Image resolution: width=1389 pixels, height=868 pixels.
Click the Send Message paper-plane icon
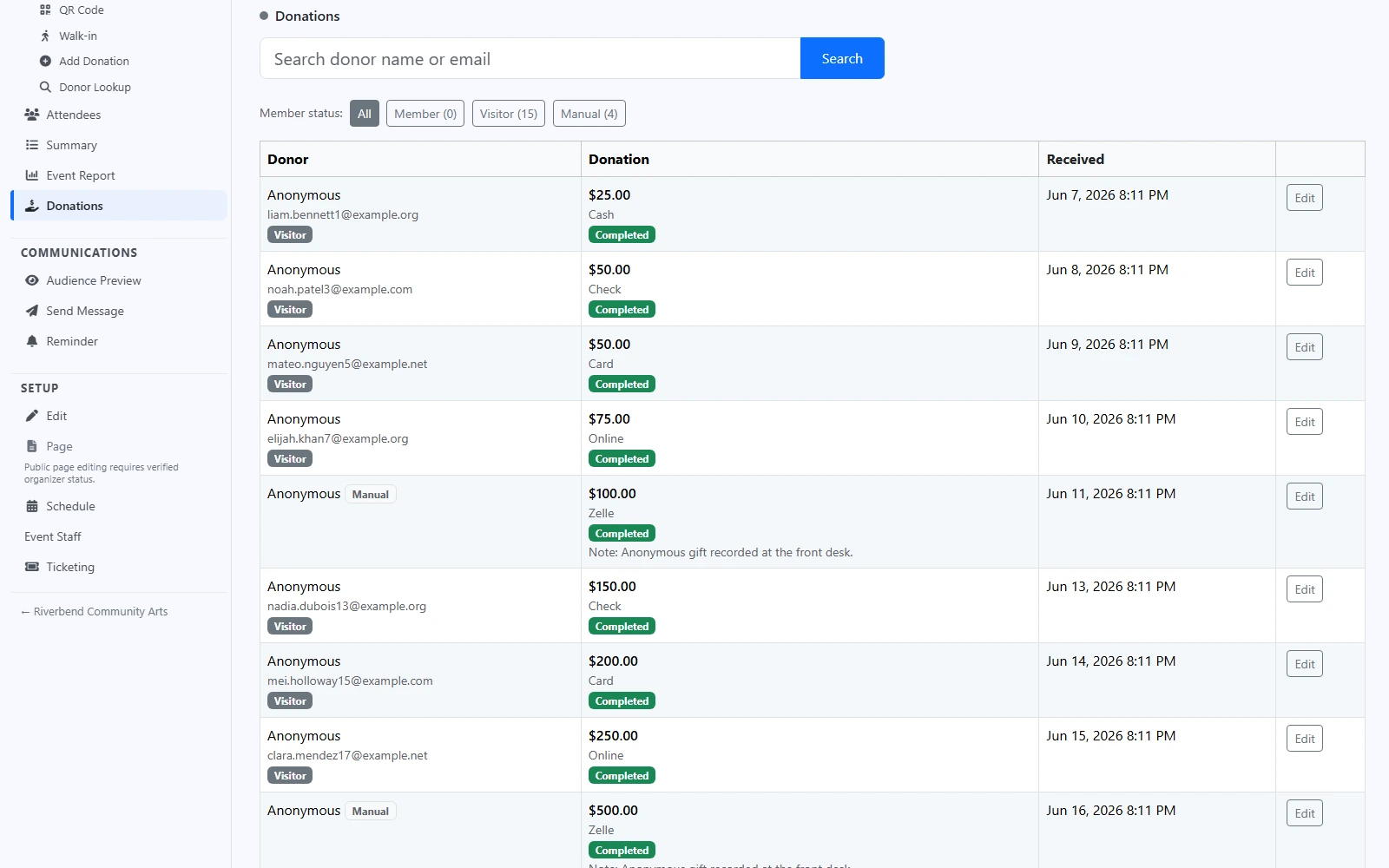tap(32, 311)
